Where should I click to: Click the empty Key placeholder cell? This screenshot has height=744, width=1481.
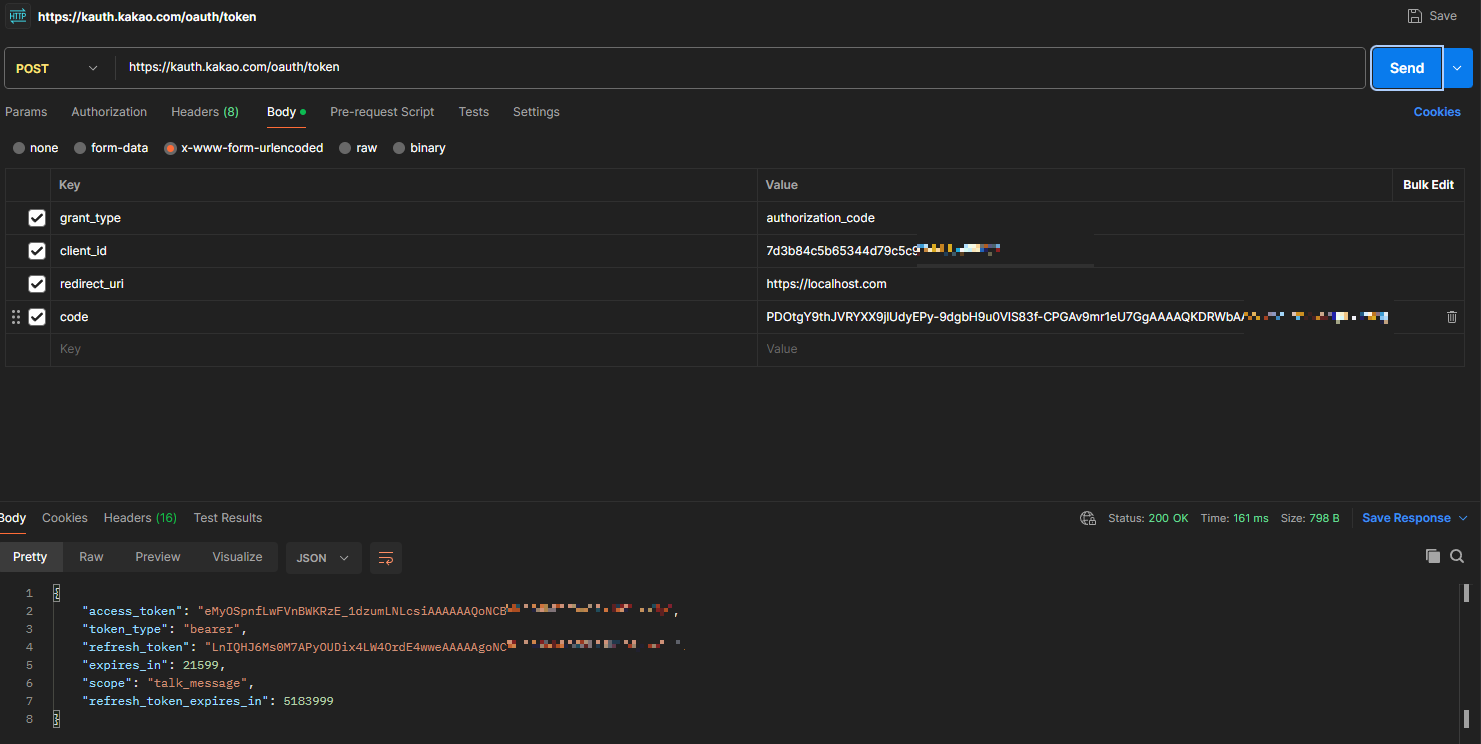pyautogui.click(x=403, y=350)
